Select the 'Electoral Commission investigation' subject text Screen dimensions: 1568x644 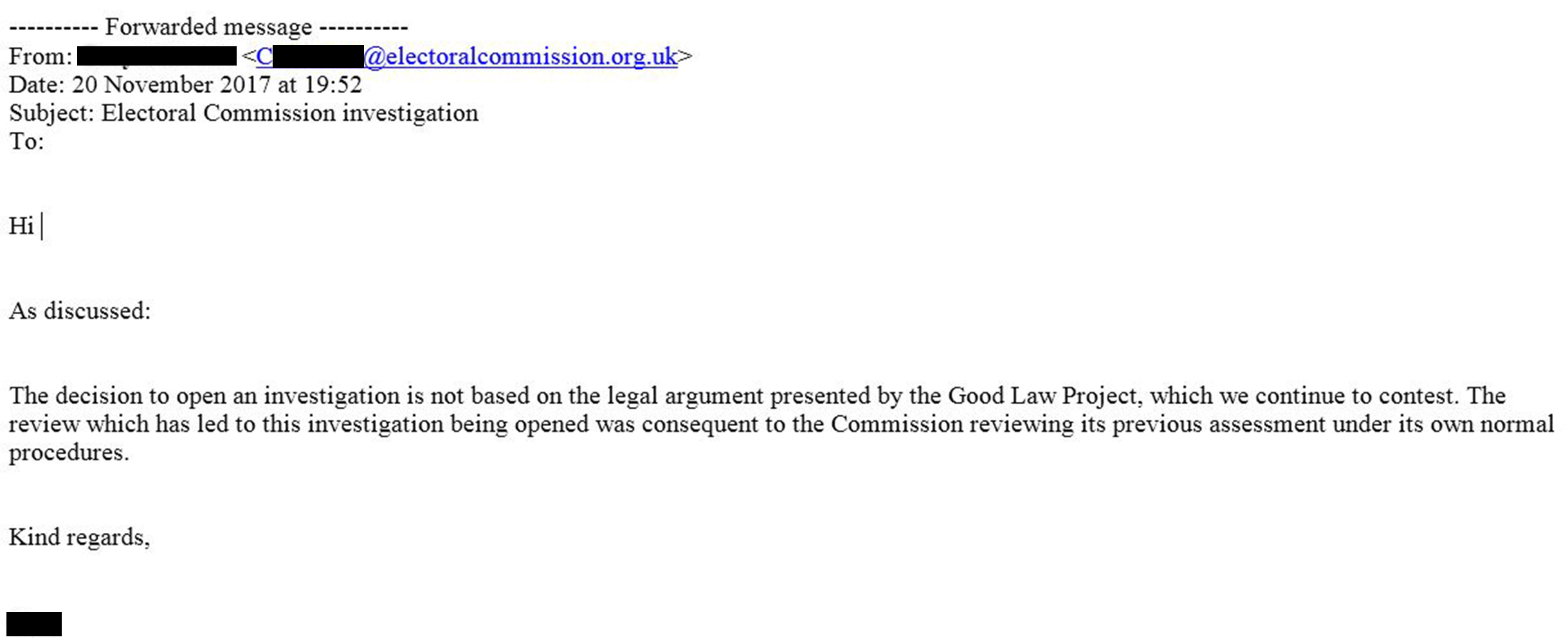[290, 114]
